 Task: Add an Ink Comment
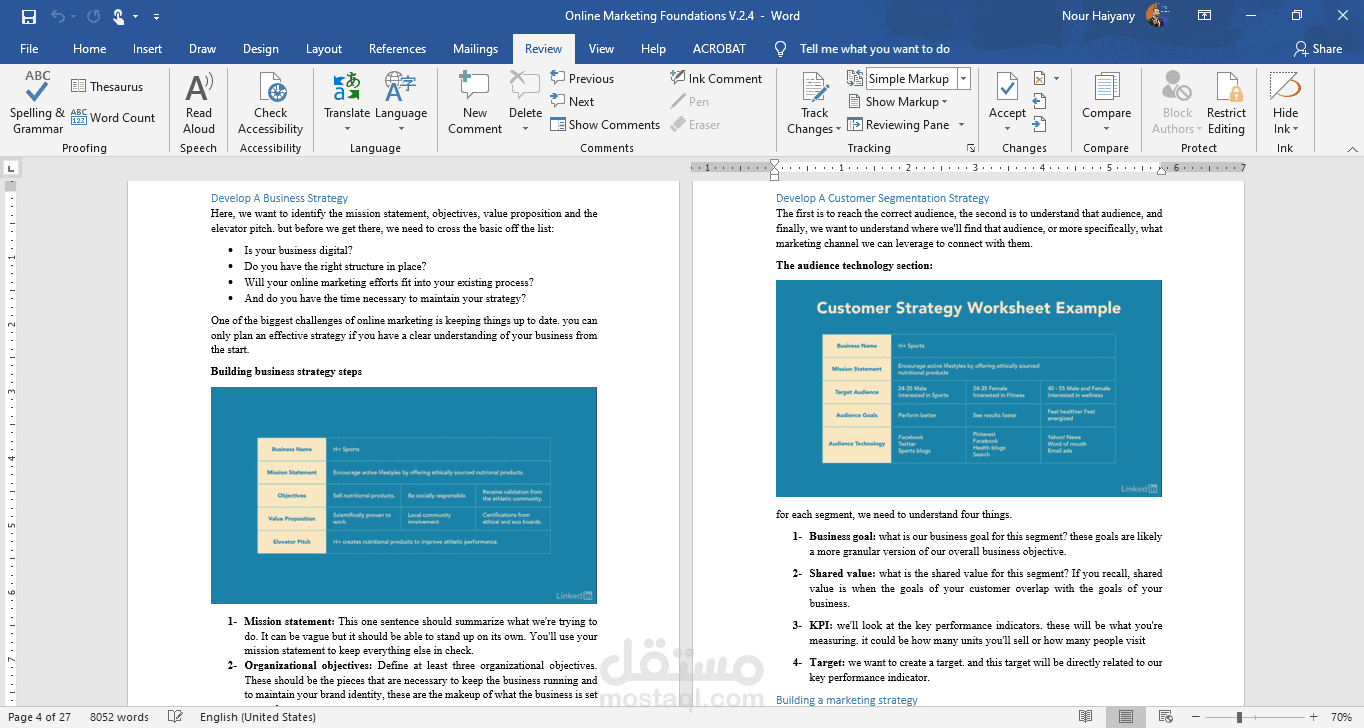[x=716, y=79]
